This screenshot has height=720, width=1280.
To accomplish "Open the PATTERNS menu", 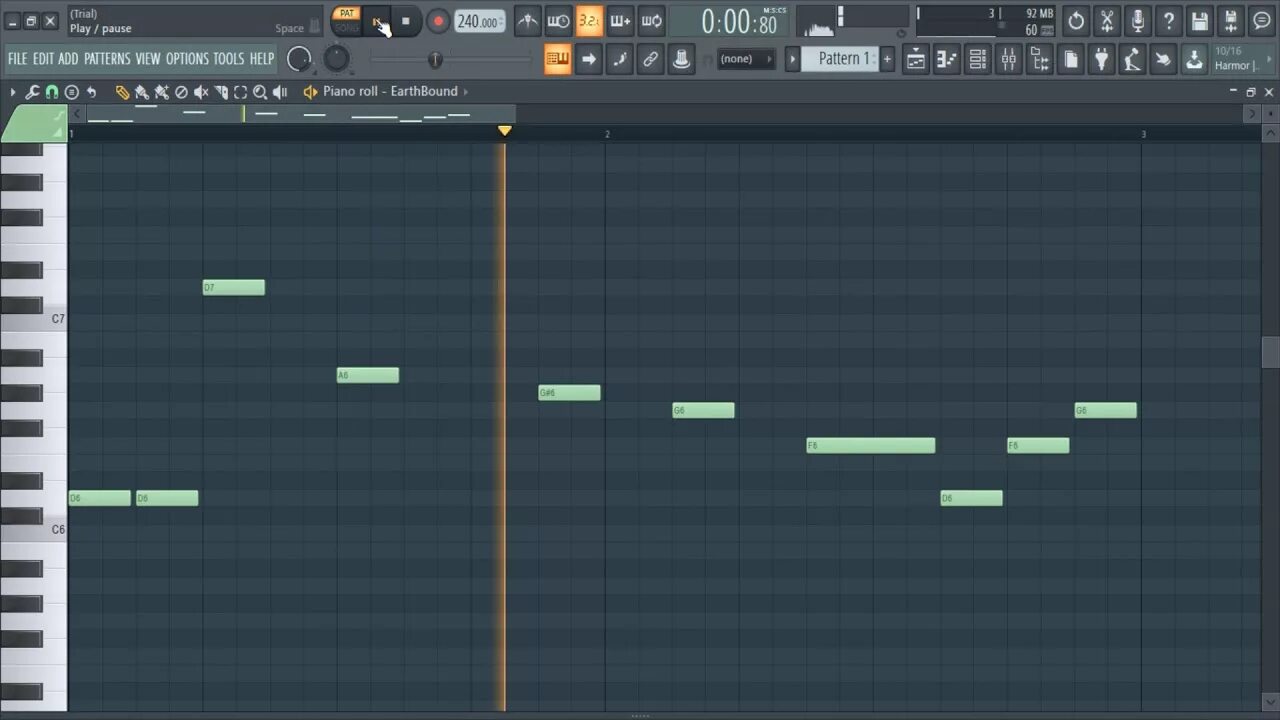I will [x=107, y=59].
